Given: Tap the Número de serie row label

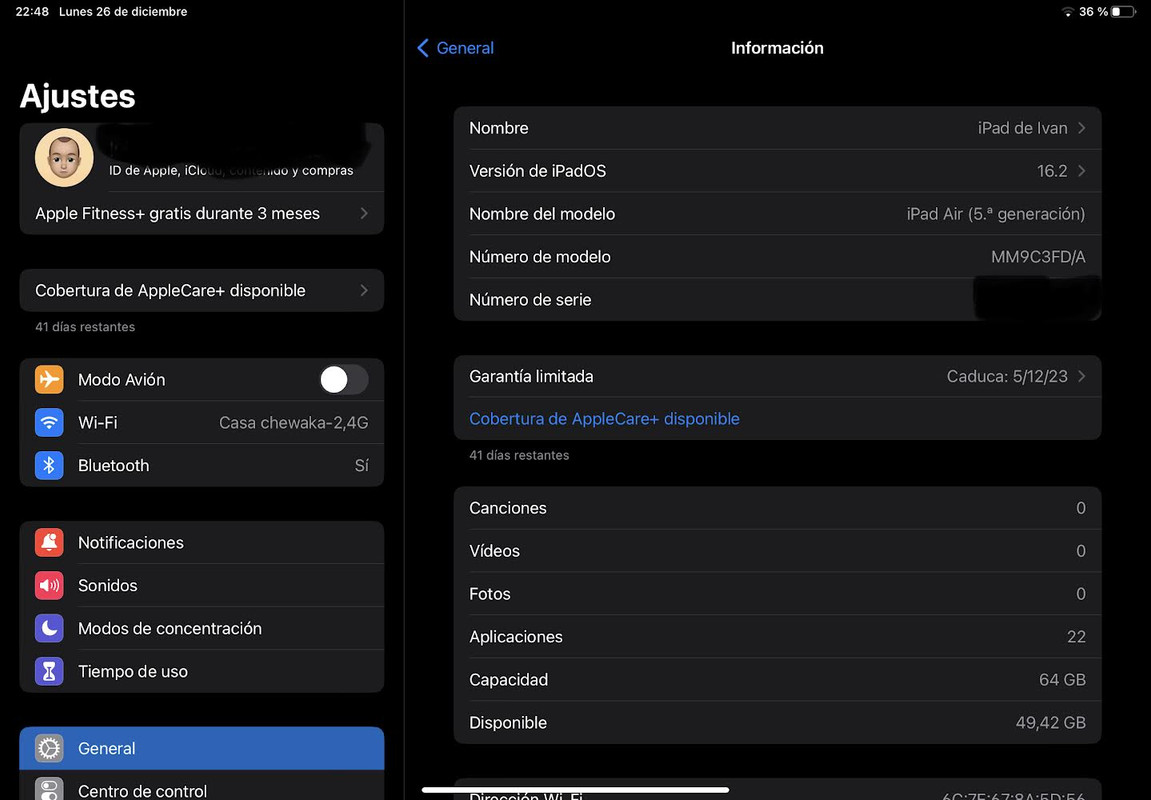Looking at the screenshot, I should (x=530, y=299).
